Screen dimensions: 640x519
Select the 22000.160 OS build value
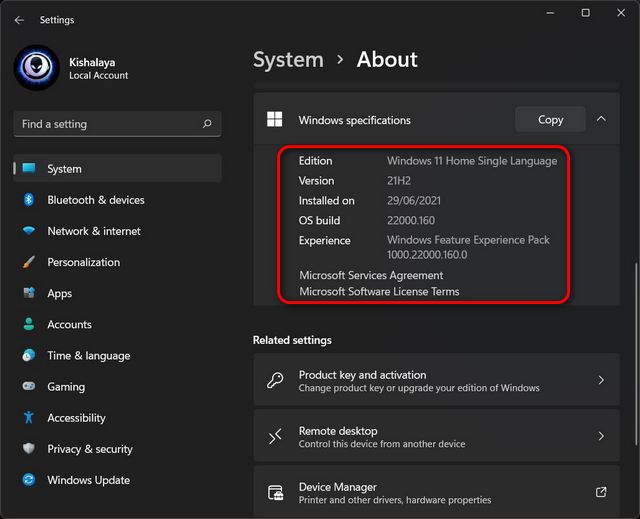click(x=411, y=220)
